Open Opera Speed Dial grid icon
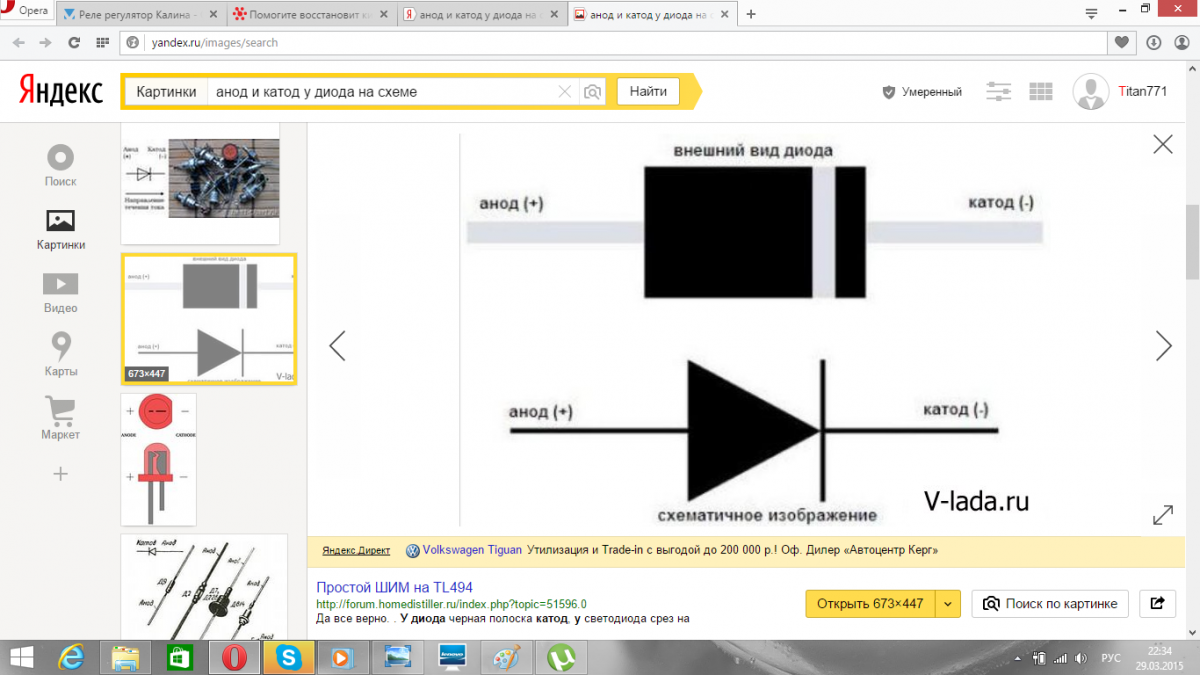This screenshot has height=675, width=1200. point(102,43)
